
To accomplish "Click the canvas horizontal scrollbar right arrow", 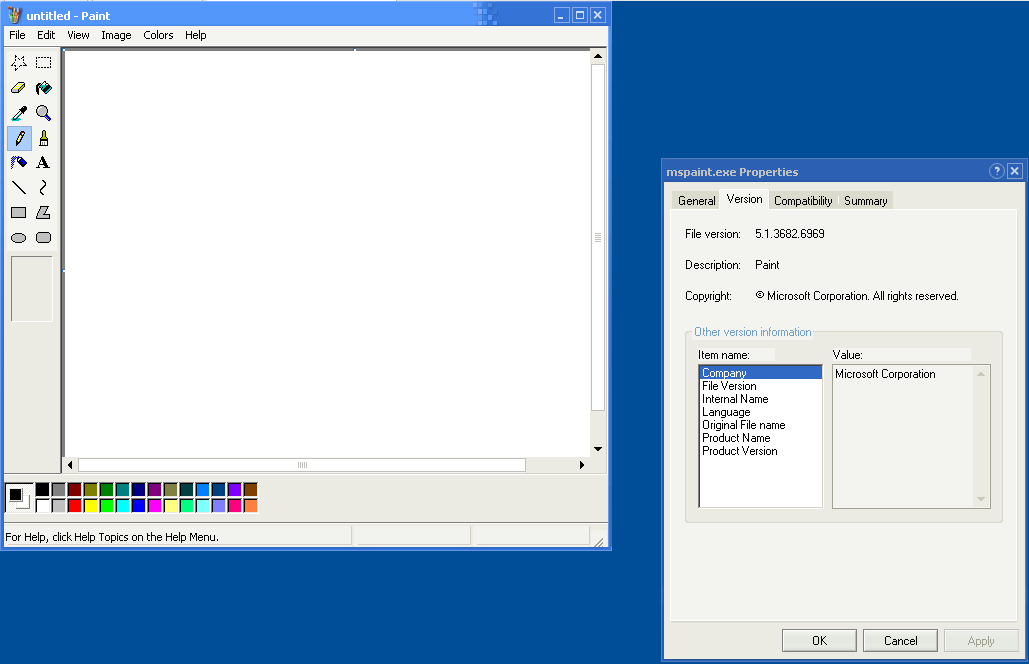I will (581, 465).
